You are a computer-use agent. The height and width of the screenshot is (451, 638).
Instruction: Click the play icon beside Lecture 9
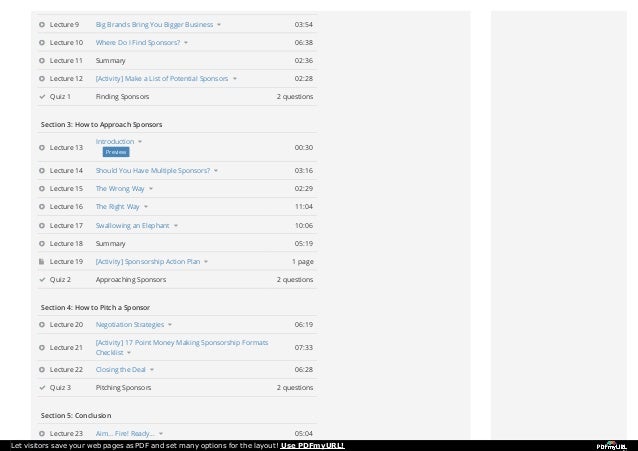point(42,25)
